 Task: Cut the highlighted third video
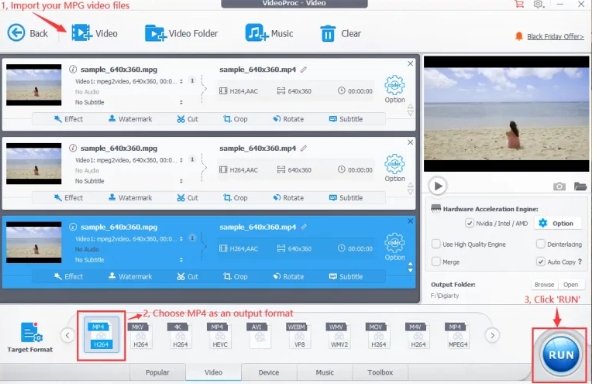(188, 277)
